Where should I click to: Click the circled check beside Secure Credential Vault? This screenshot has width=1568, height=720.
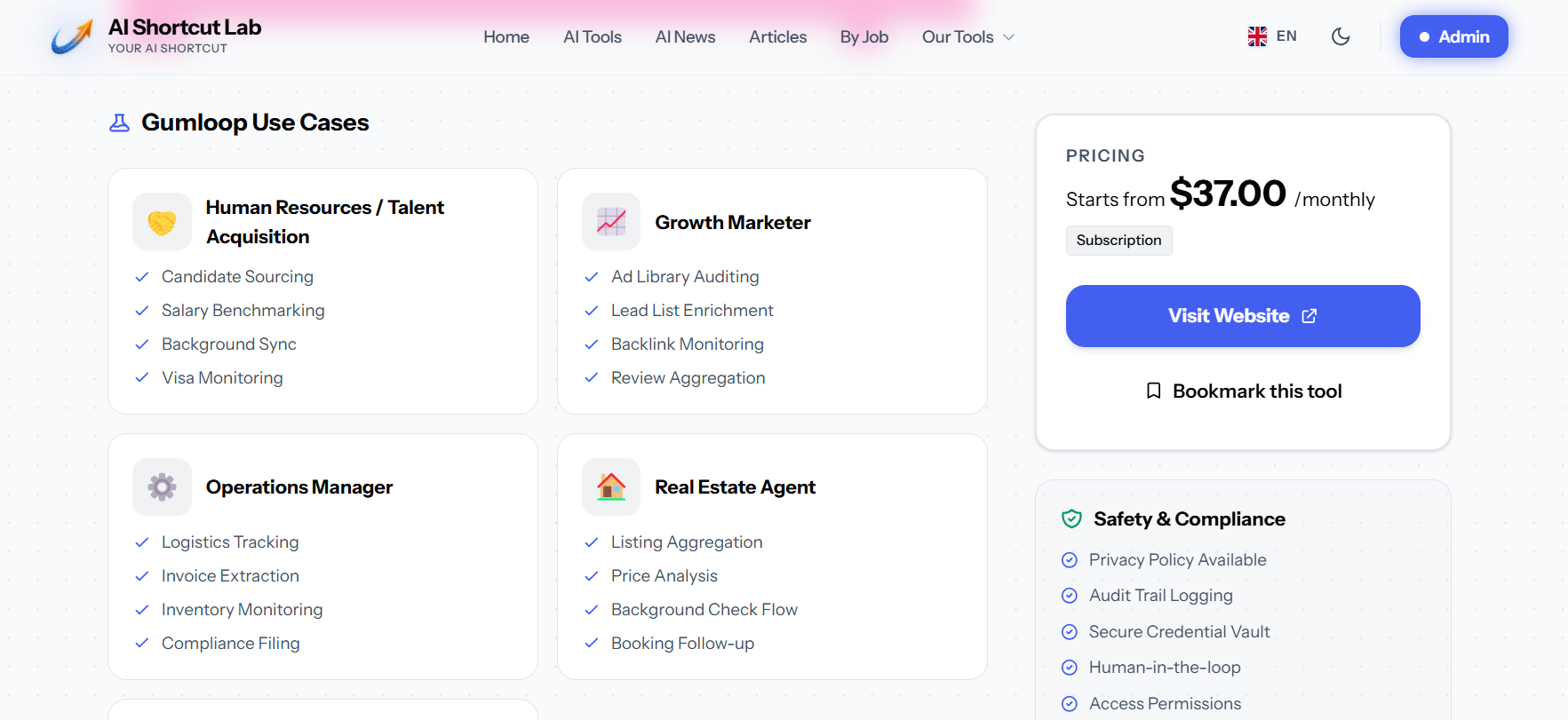click(1070, 632)
